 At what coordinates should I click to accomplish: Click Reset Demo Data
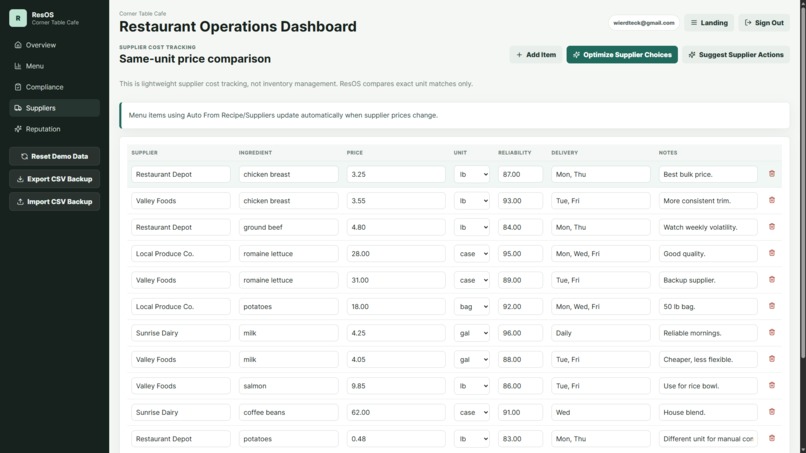tap(54, 156)
